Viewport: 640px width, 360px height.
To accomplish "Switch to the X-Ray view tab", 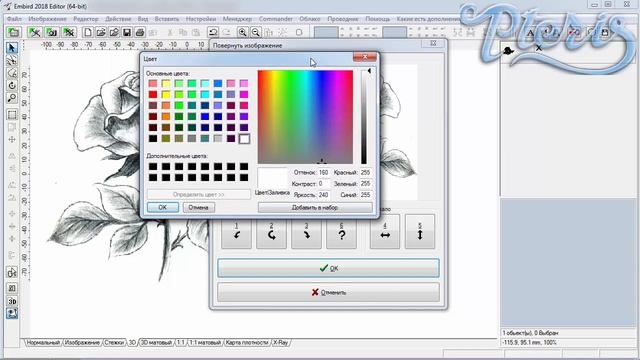I will click(280, 342).
